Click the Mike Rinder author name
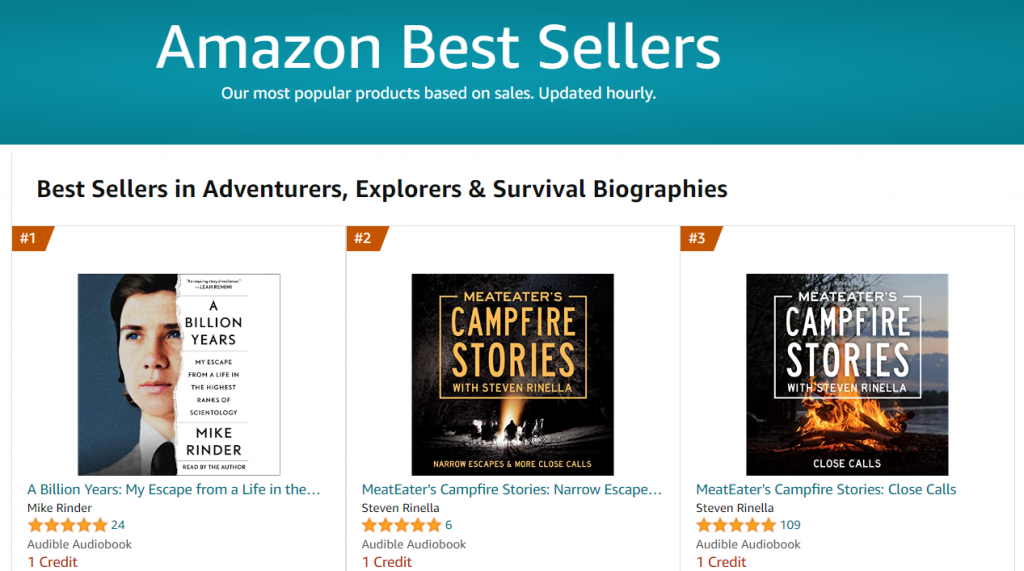1024x571 pixels. tap(60, 508)
